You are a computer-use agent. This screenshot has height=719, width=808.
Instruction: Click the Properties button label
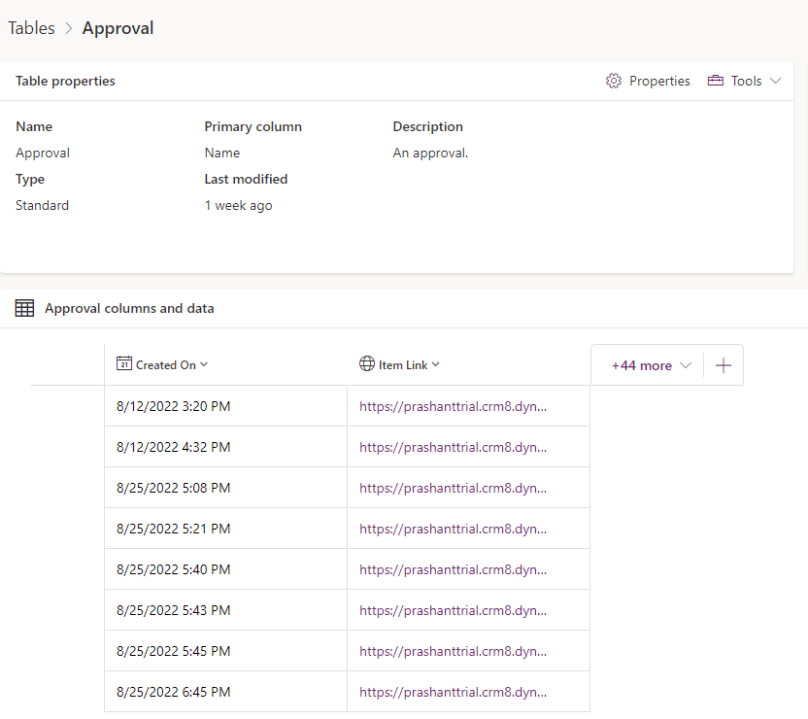point(660,81)
